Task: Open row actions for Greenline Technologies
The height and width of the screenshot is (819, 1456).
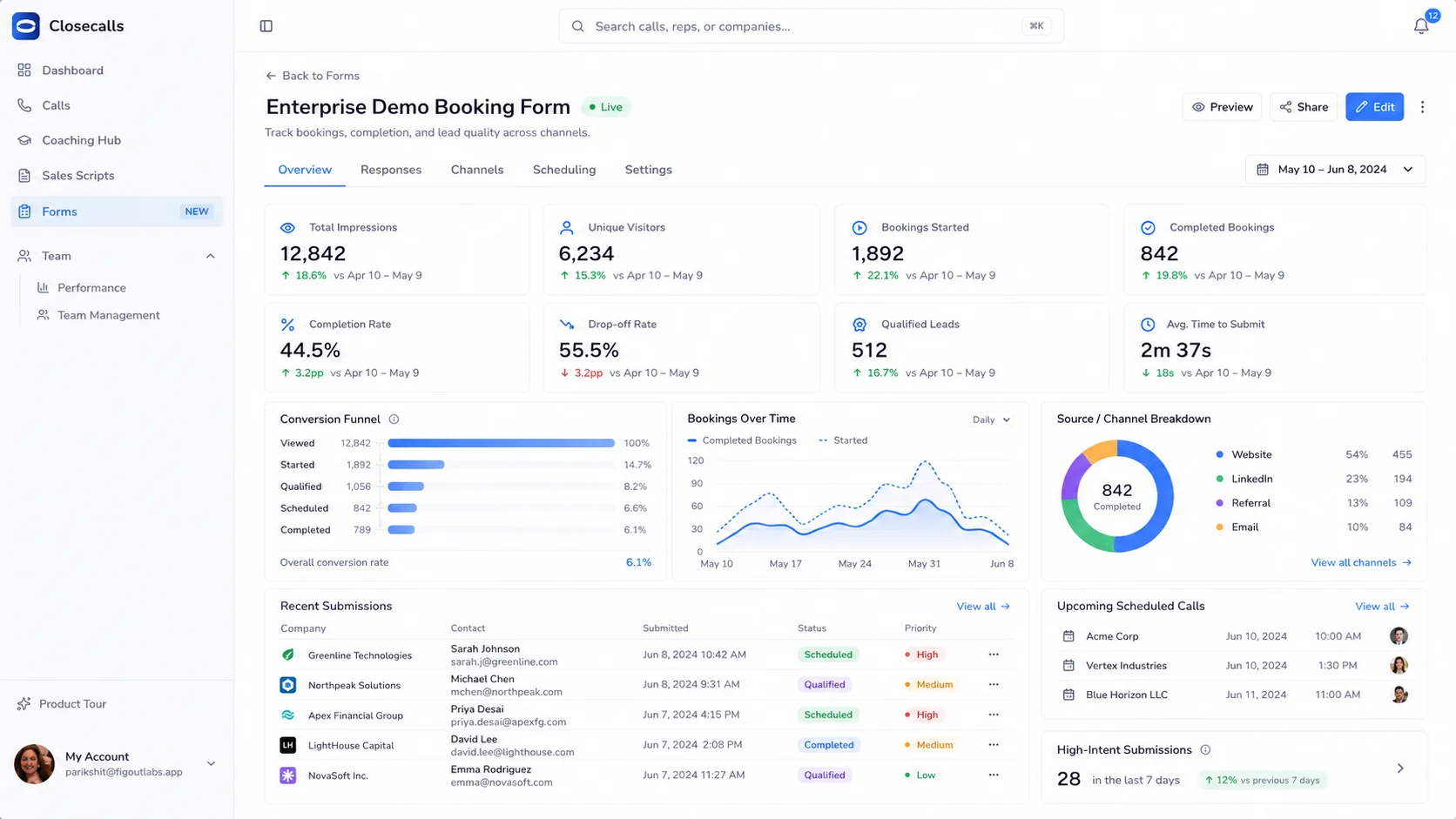Action: pos(994,655)
